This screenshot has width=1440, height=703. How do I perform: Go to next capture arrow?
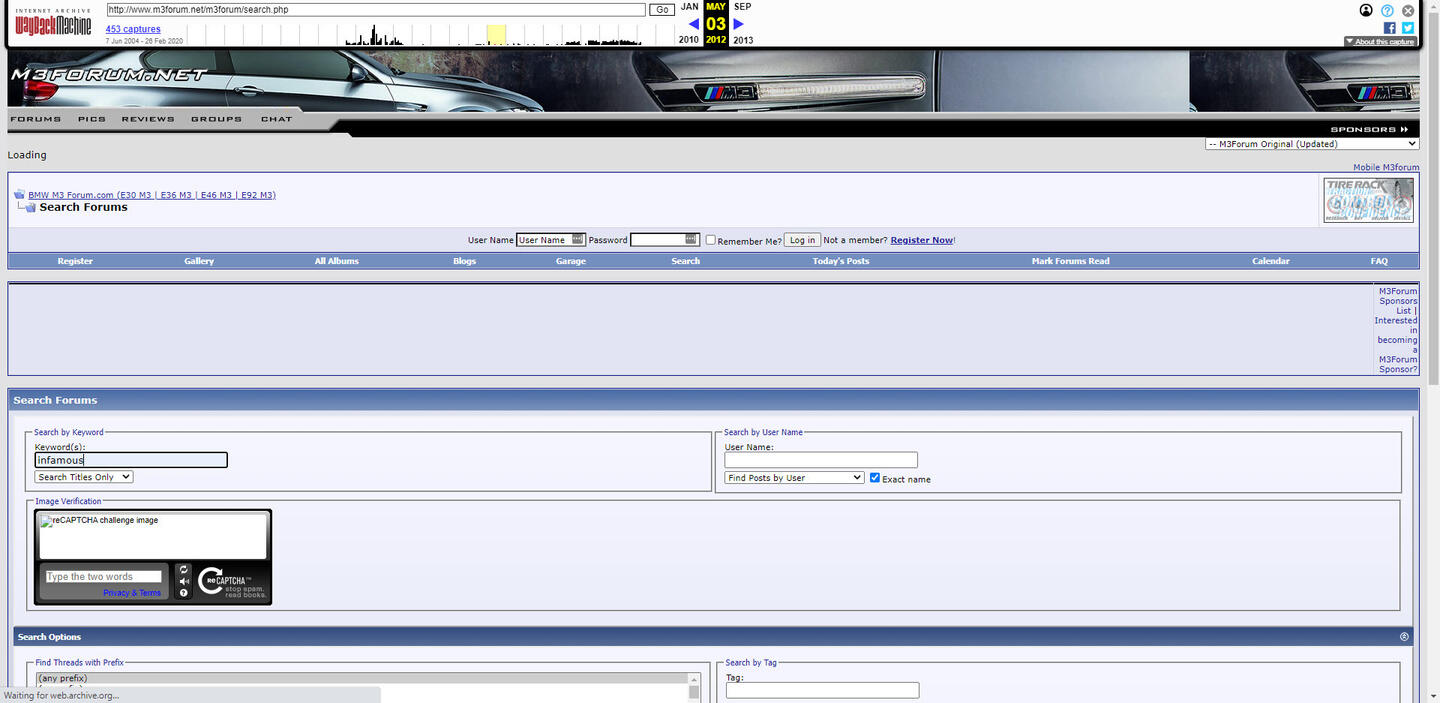pyautogui.click(x=738, y=24)
